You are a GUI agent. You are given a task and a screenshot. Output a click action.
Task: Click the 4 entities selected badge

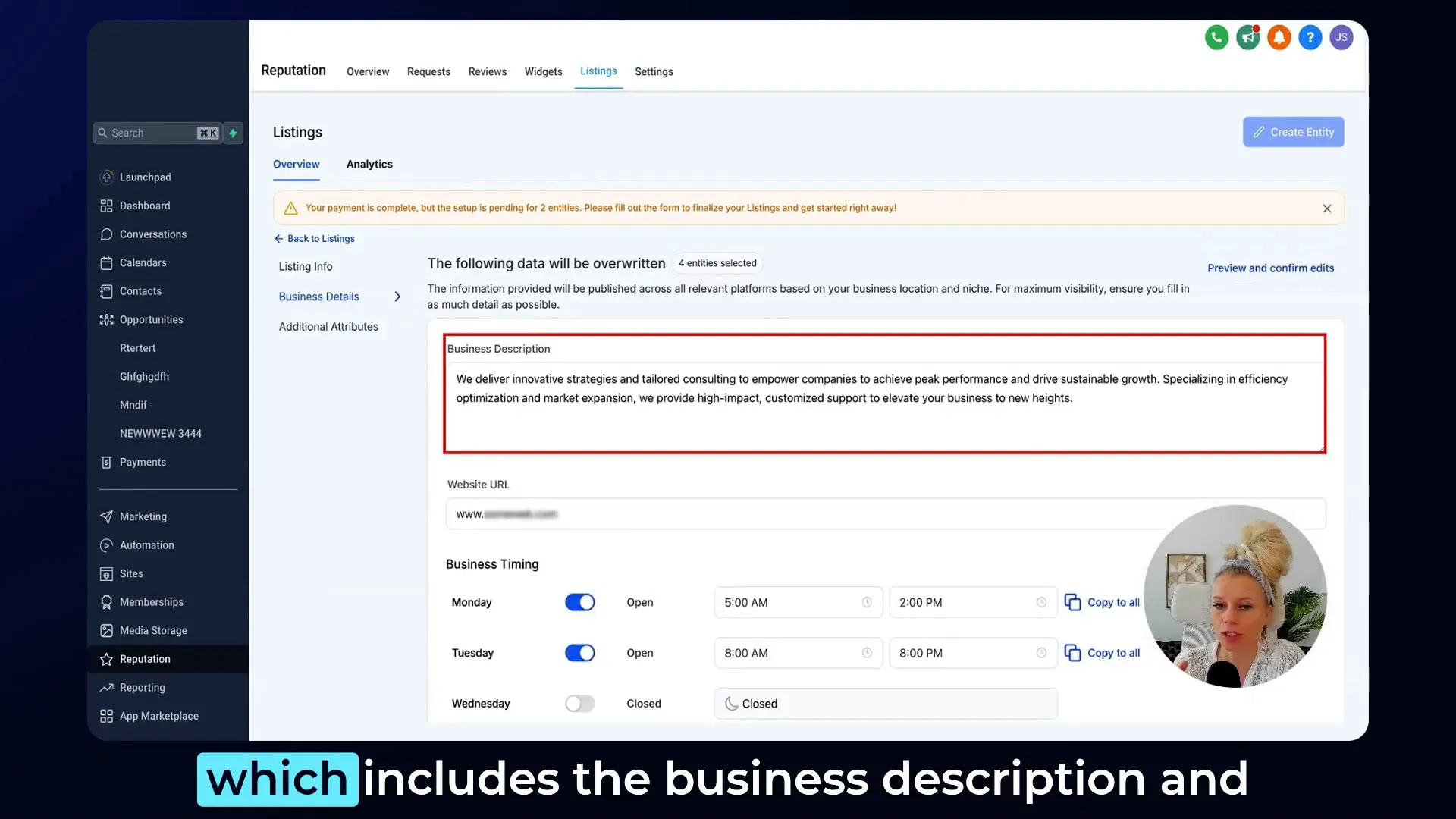(717, 263)
